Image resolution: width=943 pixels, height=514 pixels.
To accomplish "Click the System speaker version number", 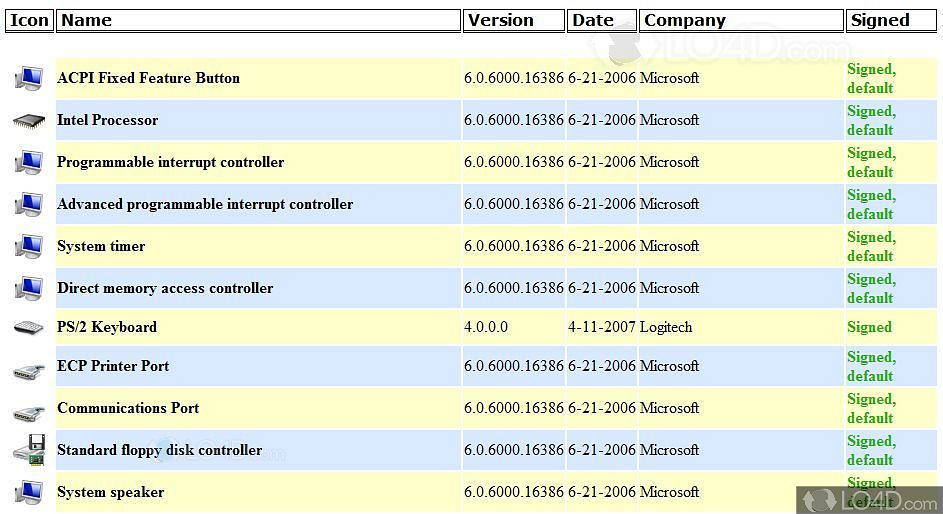I will [514, 492].
